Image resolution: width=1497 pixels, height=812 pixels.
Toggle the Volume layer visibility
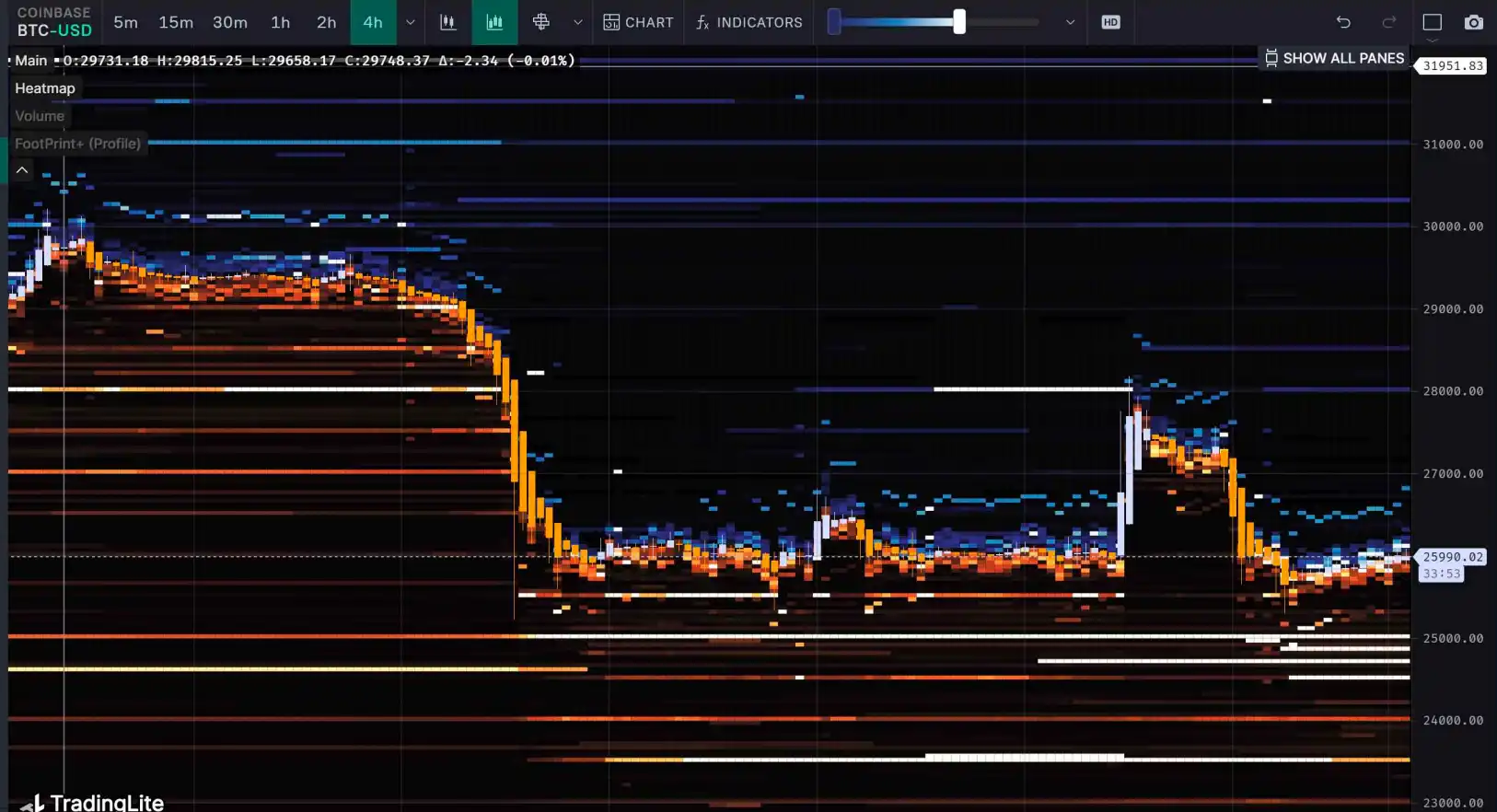(x=40, y=116)
